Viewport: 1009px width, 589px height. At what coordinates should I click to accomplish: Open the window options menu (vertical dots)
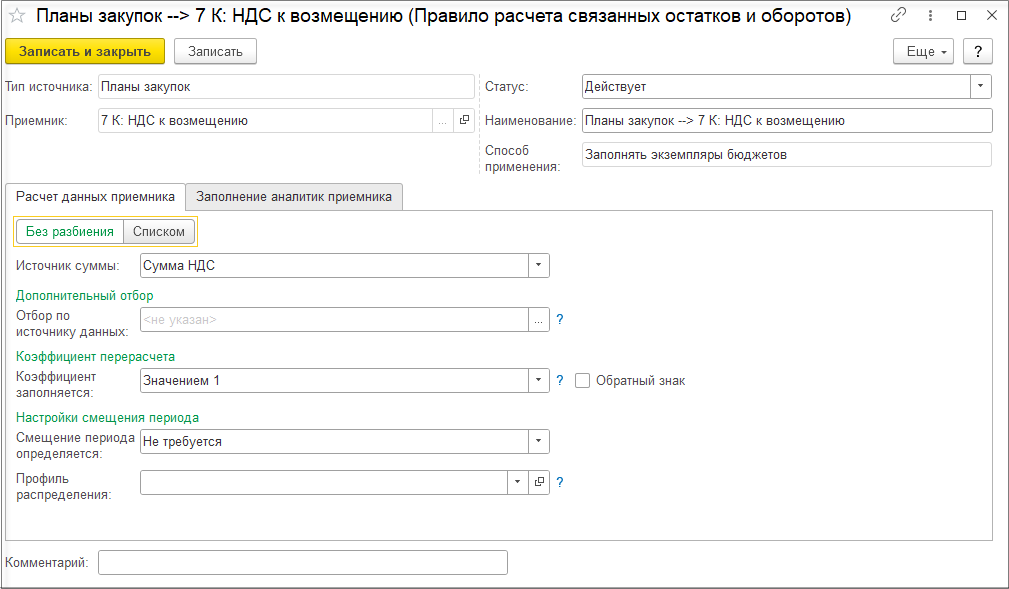[x=930, y=16]
